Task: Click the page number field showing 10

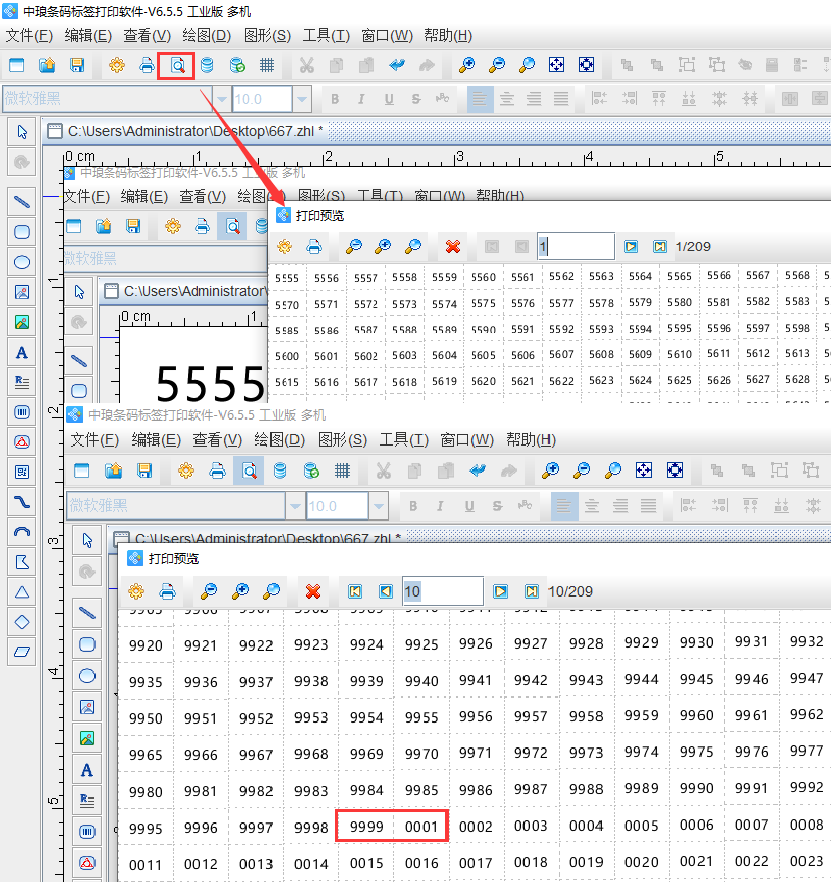Action: [x=442, y=592]
